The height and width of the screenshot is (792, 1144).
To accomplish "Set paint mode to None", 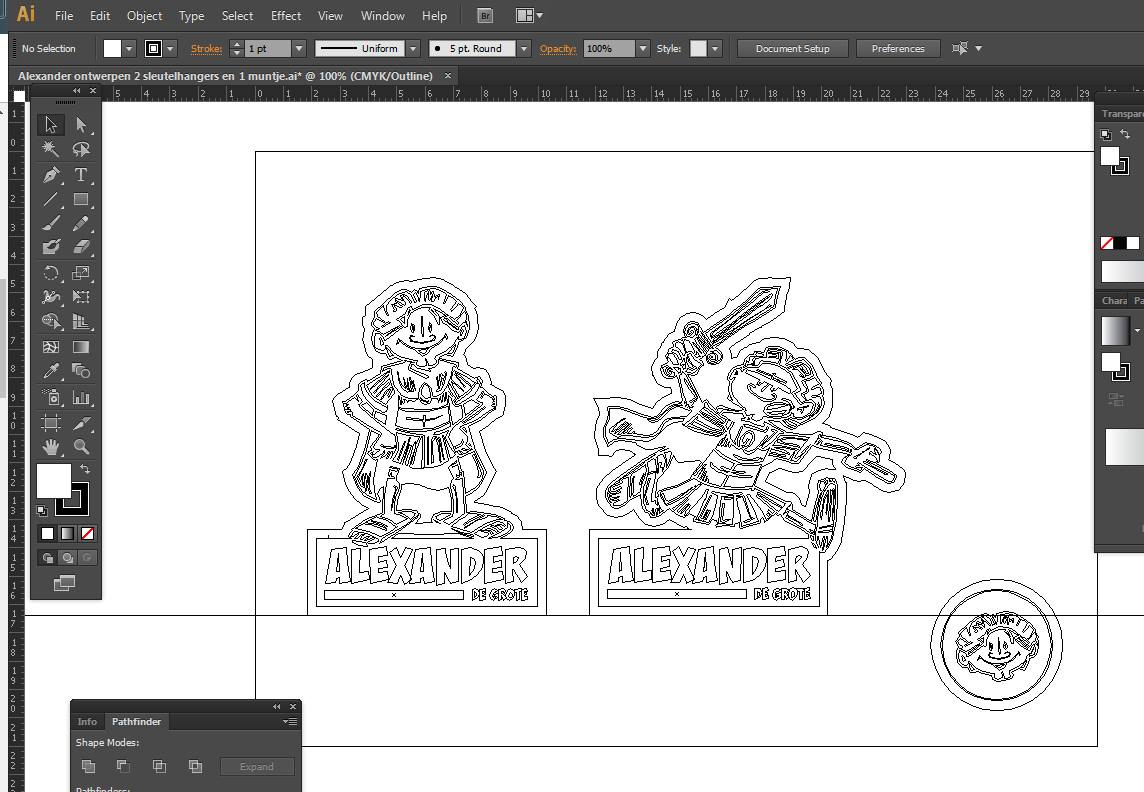I will pyautogui.click(x=87, y=533).
